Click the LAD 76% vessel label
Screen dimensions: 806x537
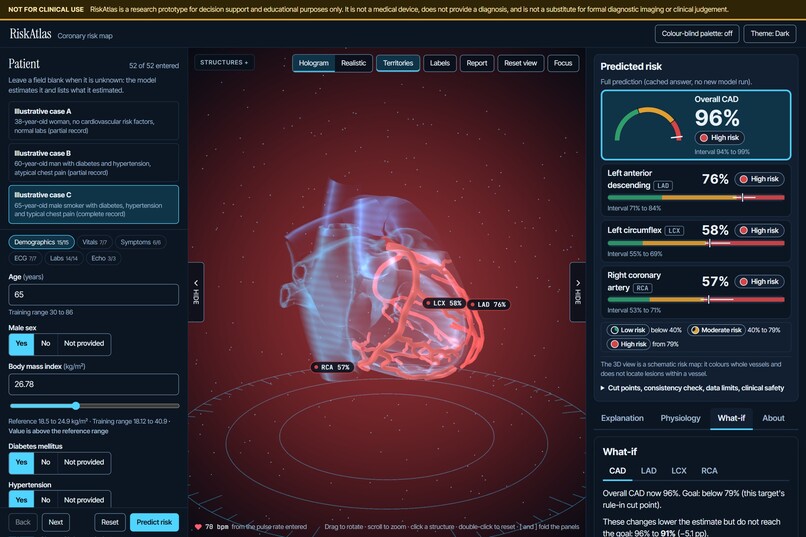pyautogui.click(x=488, y=304)
